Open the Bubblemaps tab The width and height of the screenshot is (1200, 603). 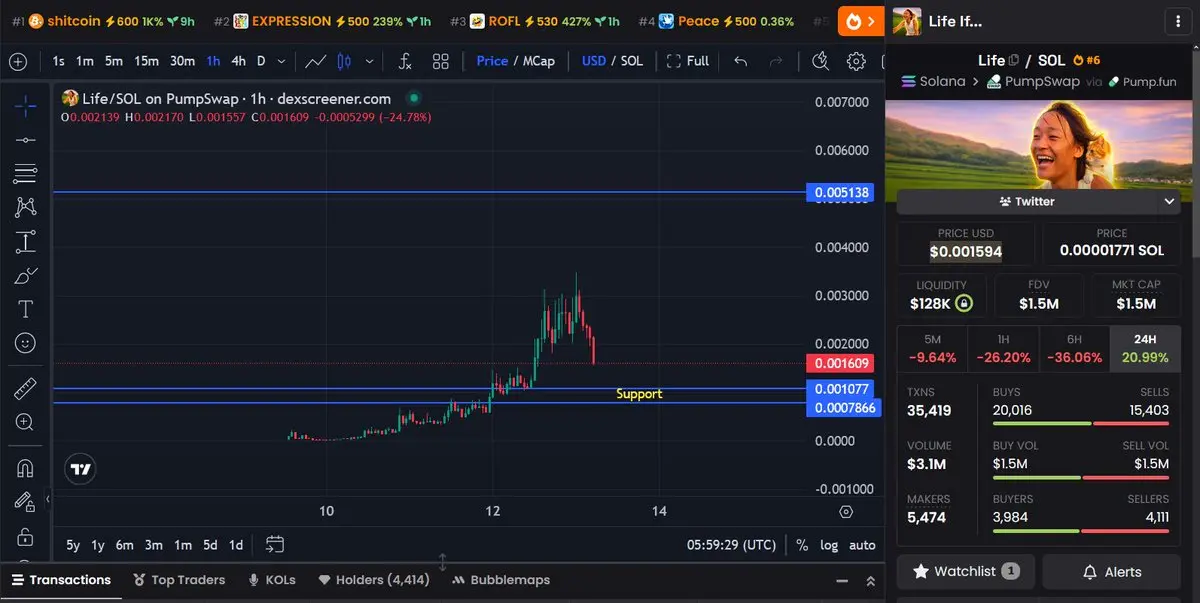point(501,580)
